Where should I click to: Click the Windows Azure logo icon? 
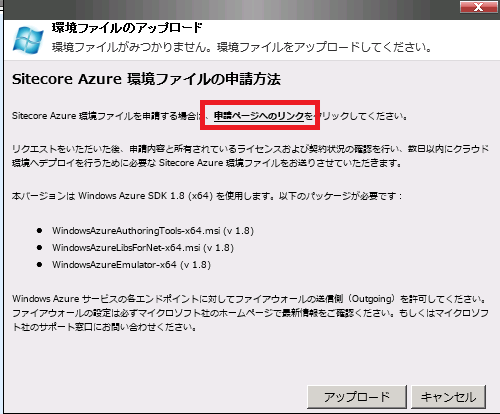tap(28, 40)
